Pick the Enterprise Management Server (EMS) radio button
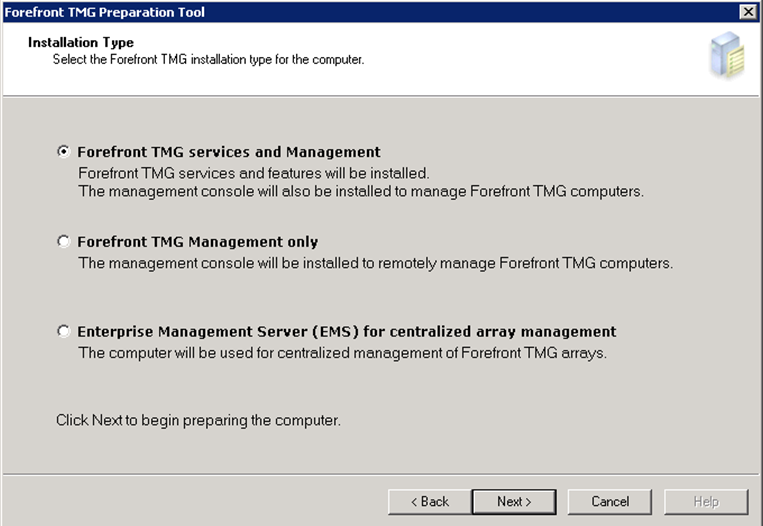 click(64, 332)
